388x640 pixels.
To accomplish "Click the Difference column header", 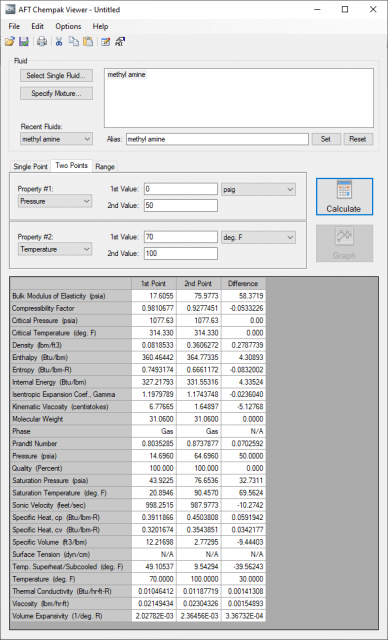I will coord(244,284).
